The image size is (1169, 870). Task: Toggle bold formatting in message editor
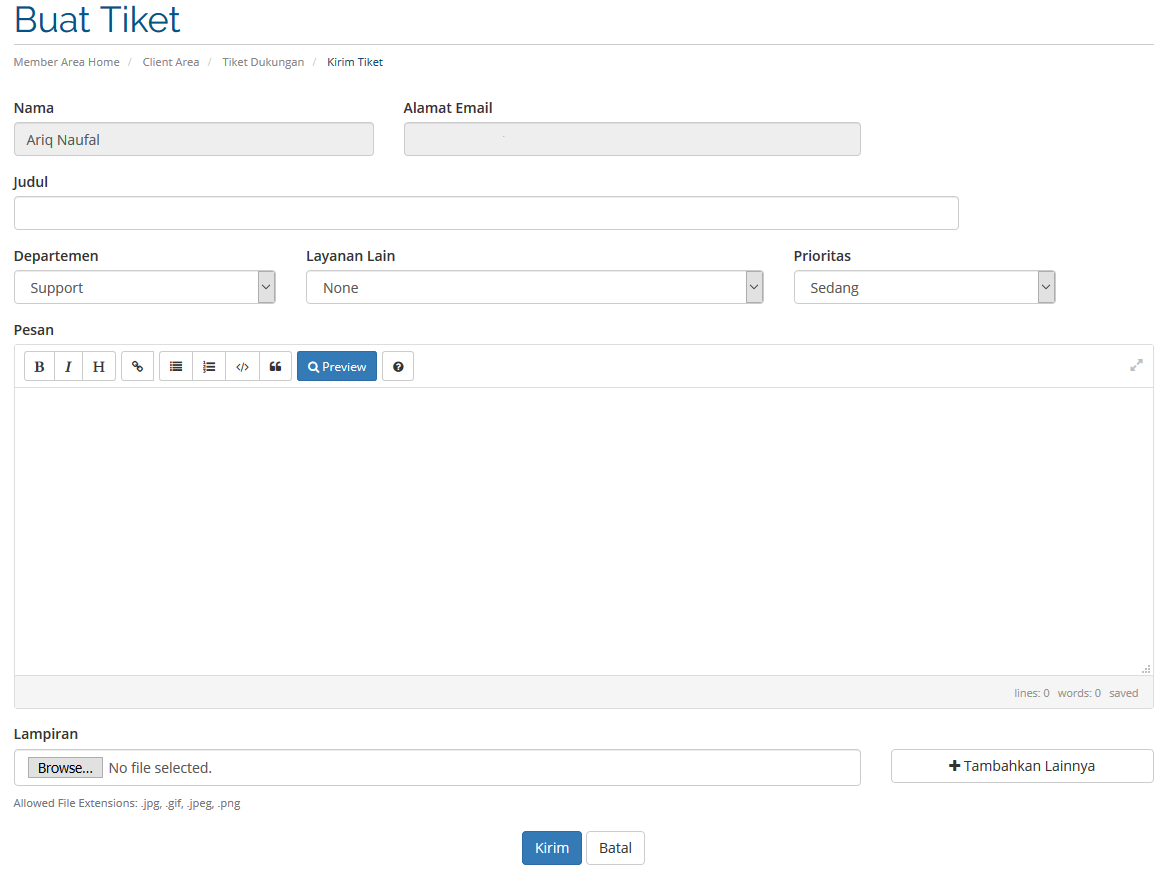[x=39, y=367]
